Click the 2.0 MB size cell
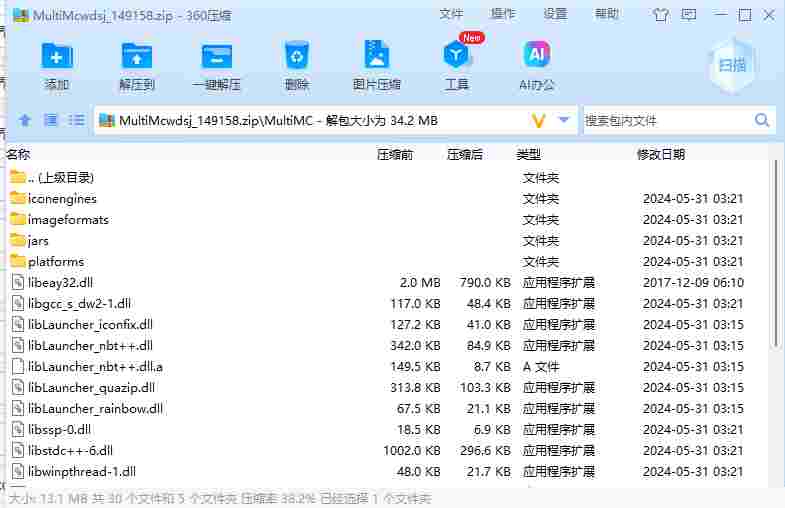Image resolution: width=785 pixels, height=508 pixels. [x=420, y=282]
